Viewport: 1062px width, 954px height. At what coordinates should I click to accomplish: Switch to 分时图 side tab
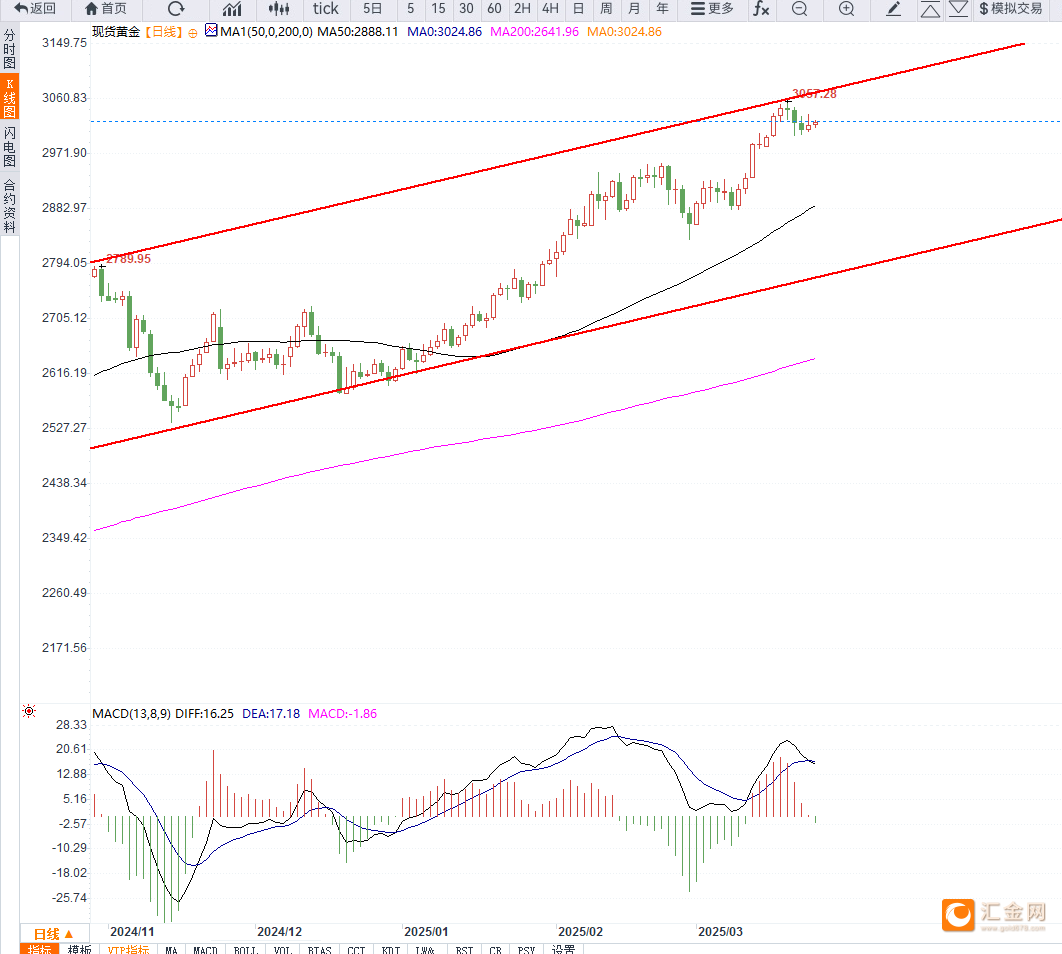tap(9, 49)
